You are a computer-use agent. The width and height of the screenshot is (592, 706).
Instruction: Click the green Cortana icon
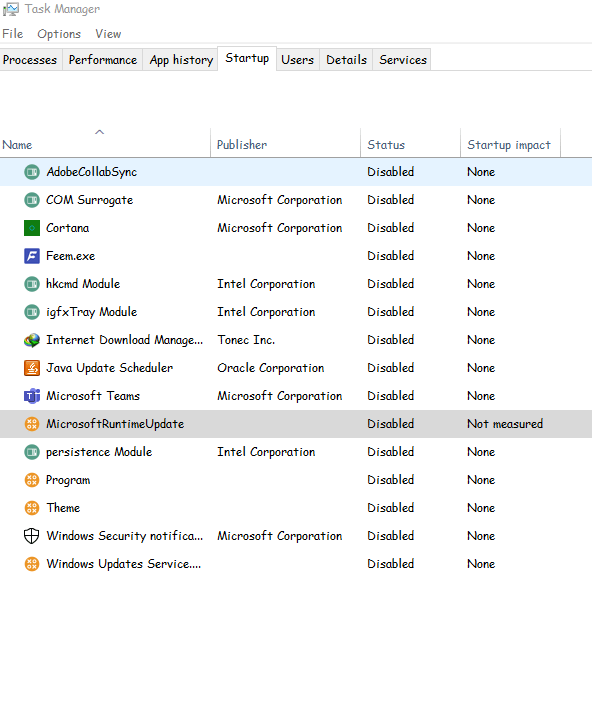pyautogui.click(x=32, y=228)
